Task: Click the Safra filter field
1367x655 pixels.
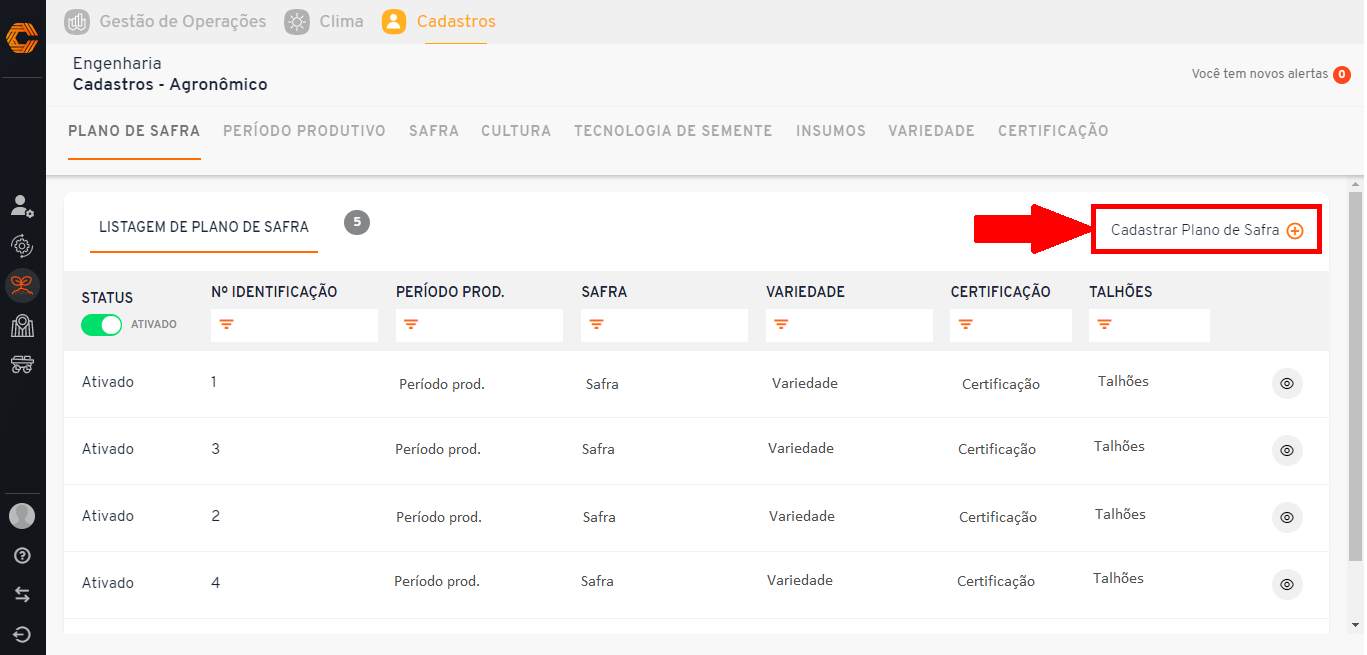Action: click(664, 325)
